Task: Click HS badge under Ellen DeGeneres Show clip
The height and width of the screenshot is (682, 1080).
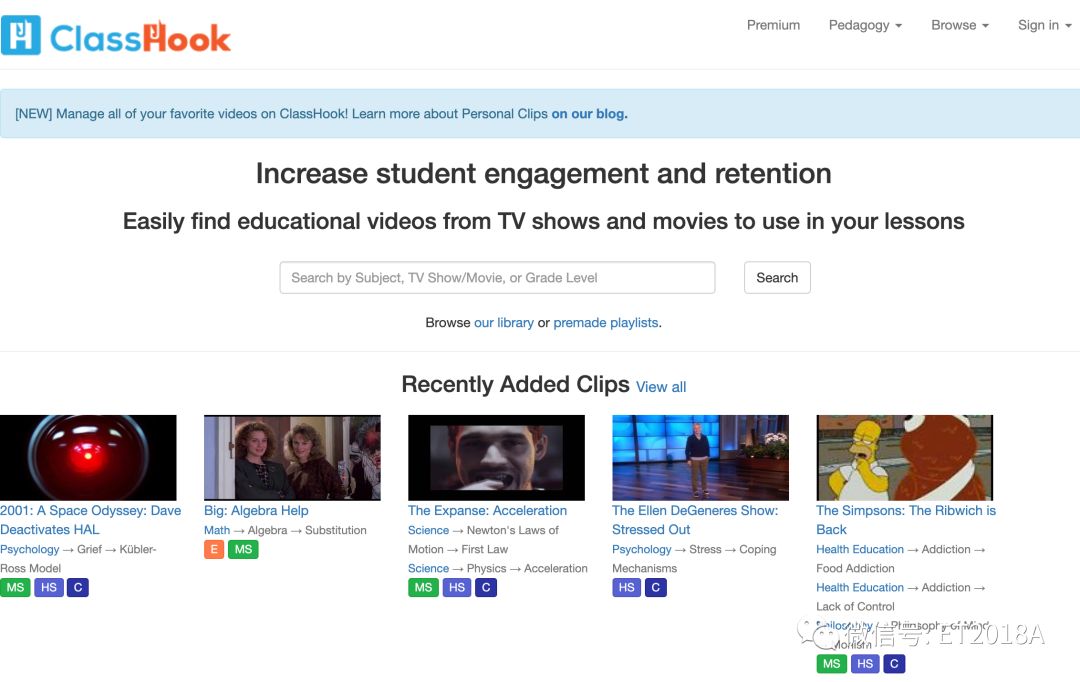Action: coord(627,588)
